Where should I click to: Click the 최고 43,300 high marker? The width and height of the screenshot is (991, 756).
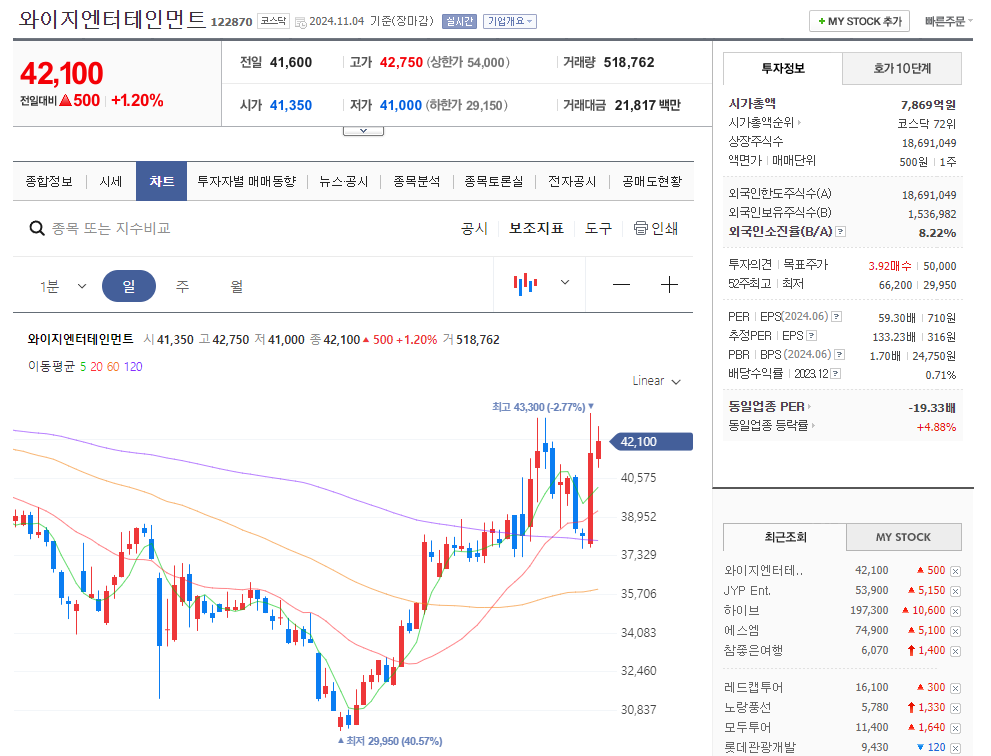(x=543, y=407)
